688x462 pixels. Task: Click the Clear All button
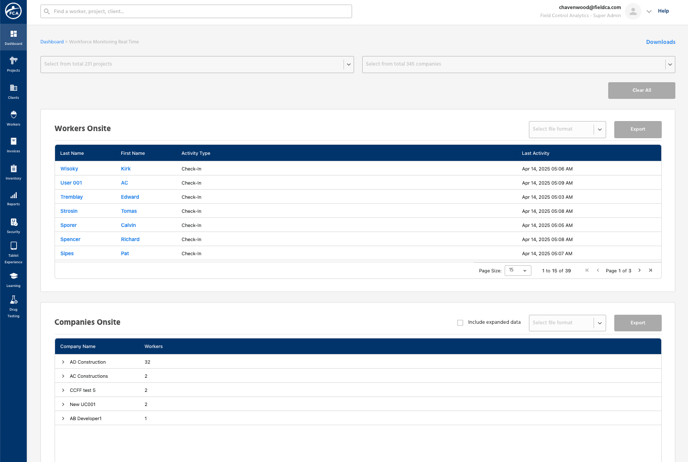pos(641,90)
